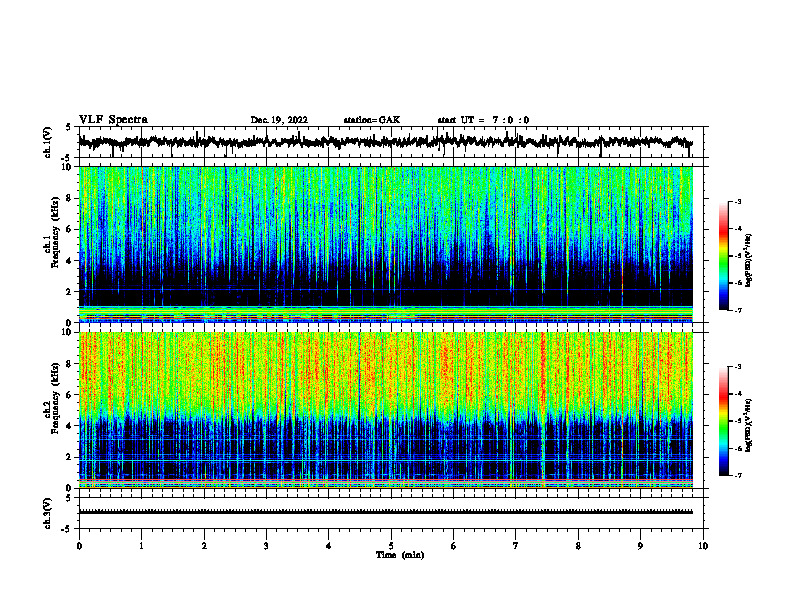Click the "4" label on ch.2 frequency axis
Viewport: 792px width, 612px height.
(70, 426)
